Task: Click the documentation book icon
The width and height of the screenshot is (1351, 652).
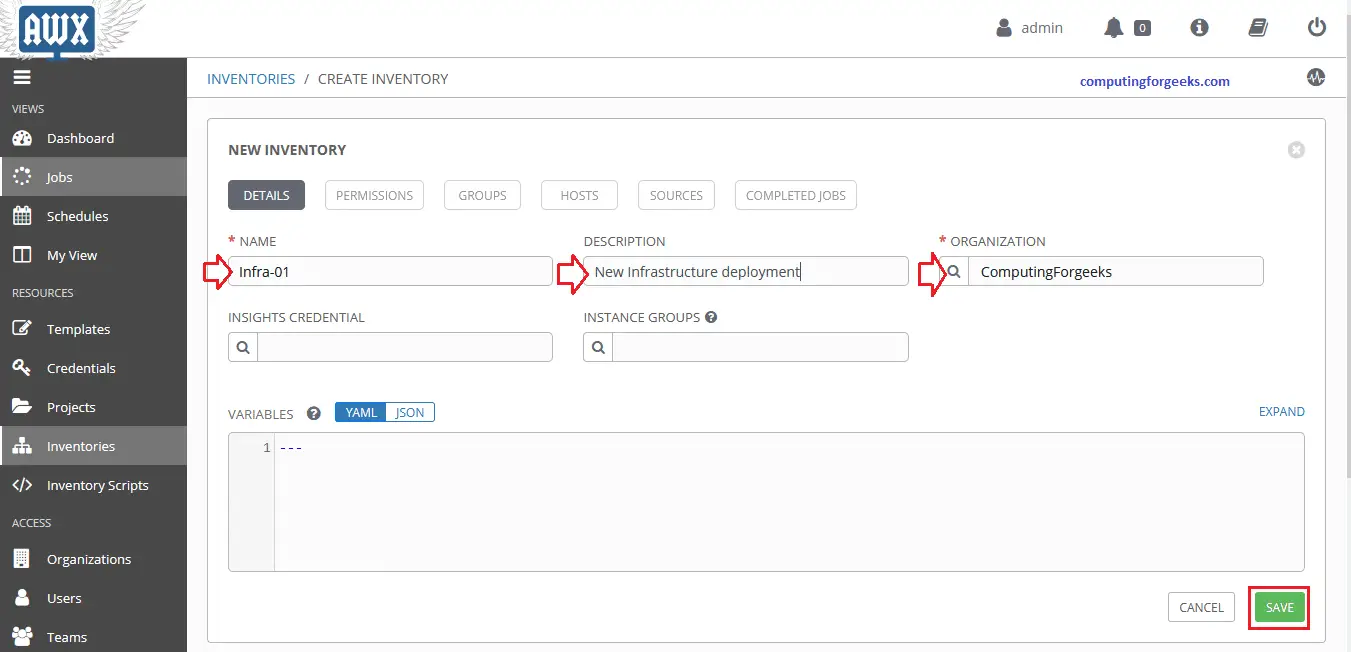Action: [x=1257, y=27]
